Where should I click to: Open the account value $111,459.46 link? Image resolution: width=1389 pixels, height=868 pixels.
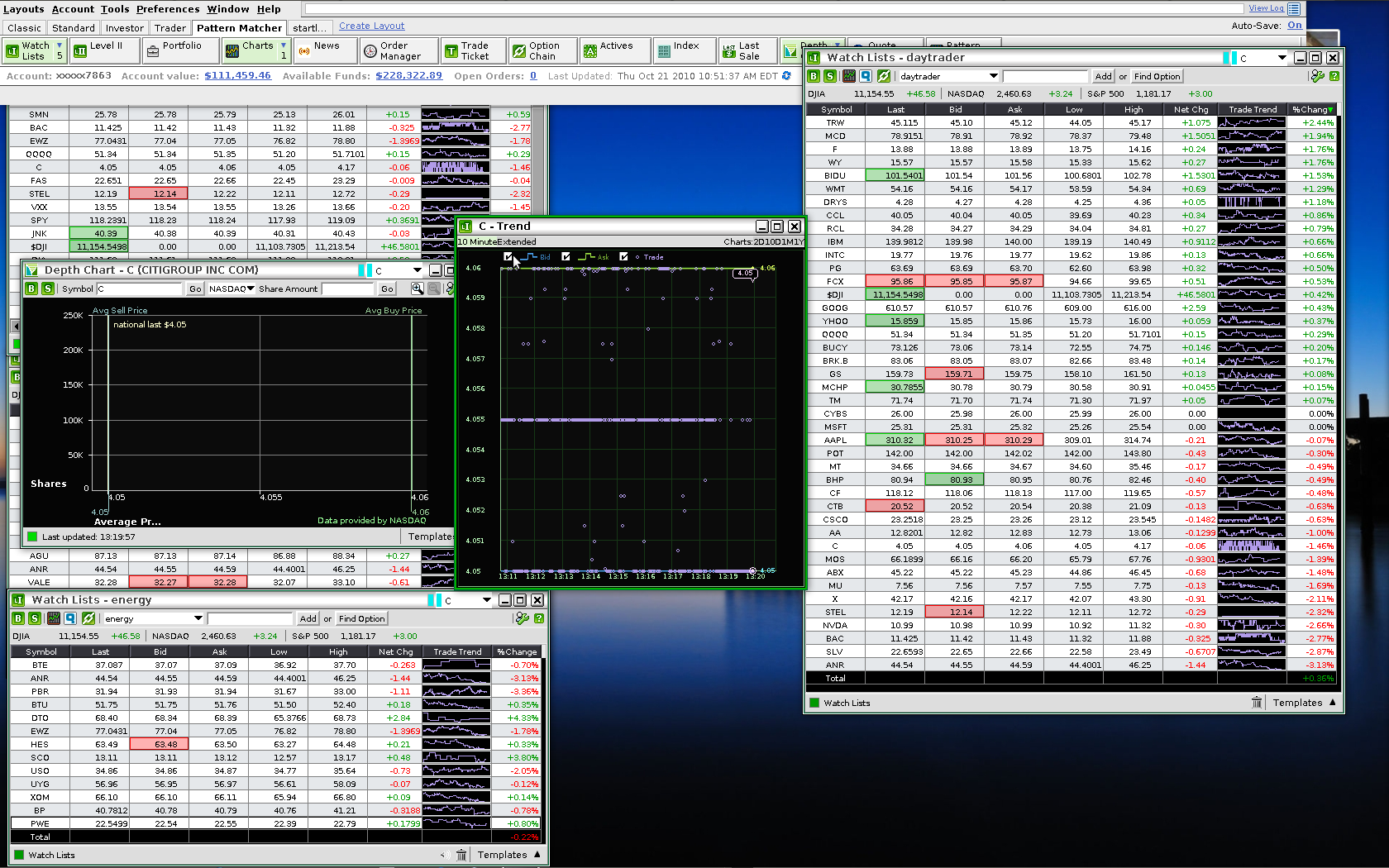(x=237, y=75)
